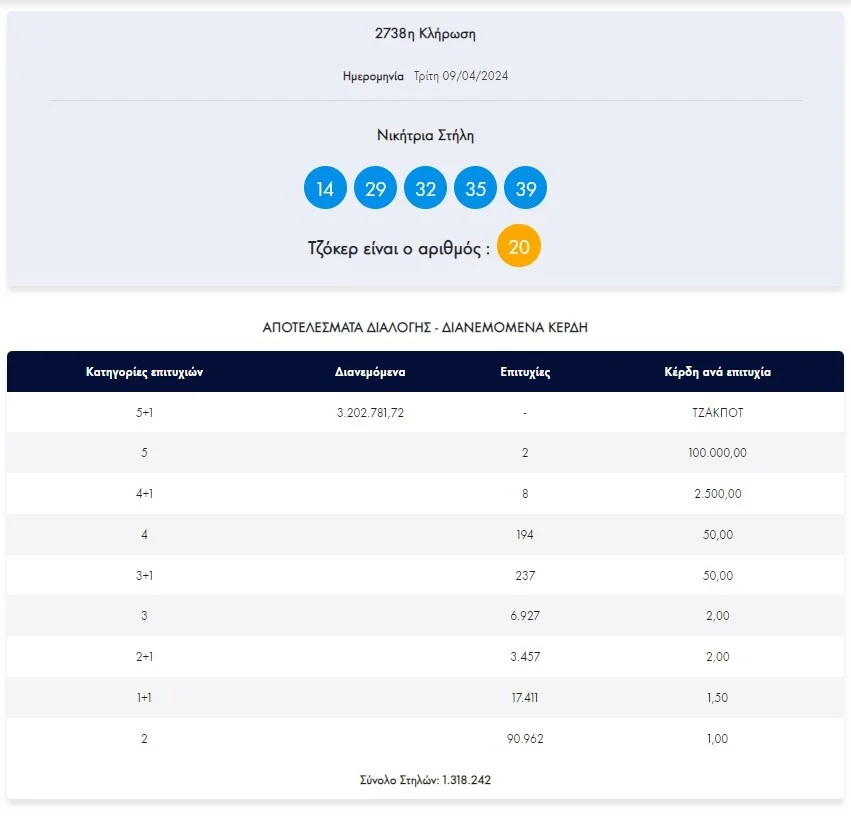Viewport: 851px width, 818px height.
Task: Click the 6.927 winners count cell
Action: pyautogui.click(x=525, y=616)
